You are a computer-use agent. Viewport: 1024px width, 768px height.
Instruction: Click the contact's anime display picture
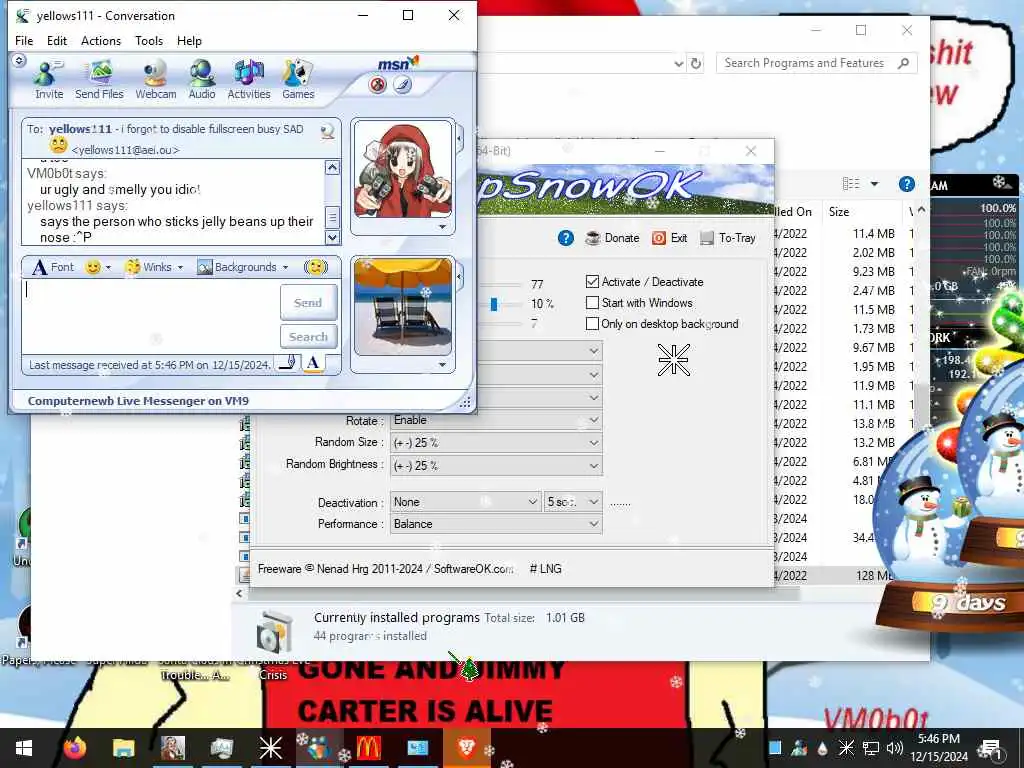403,170
